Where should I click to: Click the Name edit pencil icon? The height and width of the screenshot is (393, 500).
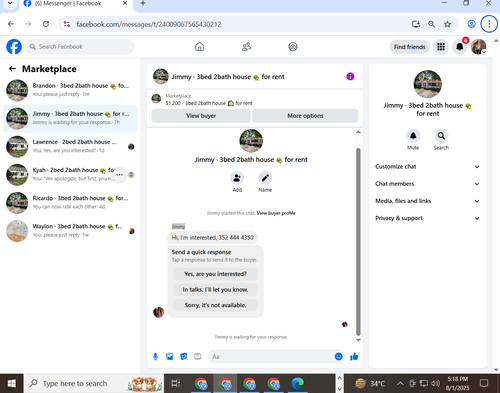(x=265, y=178)
